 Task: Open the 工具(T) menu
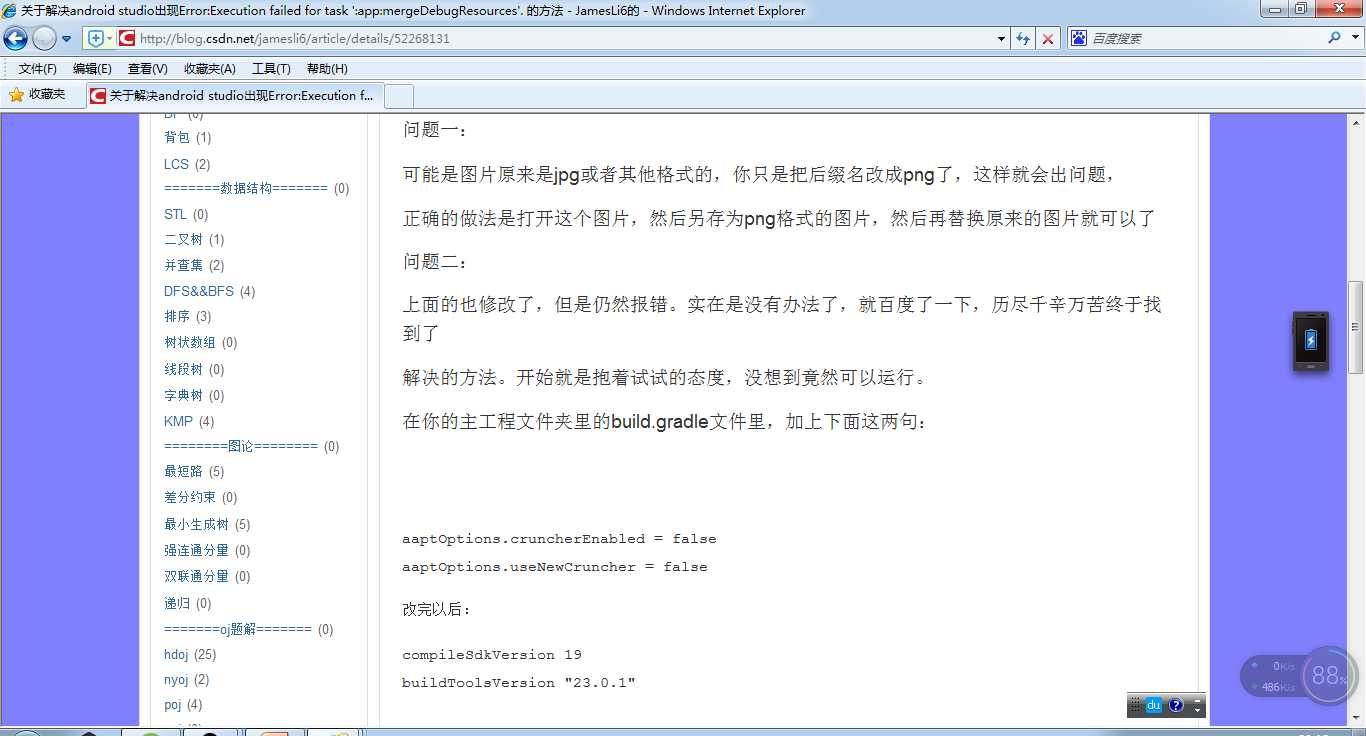point(271,69)
